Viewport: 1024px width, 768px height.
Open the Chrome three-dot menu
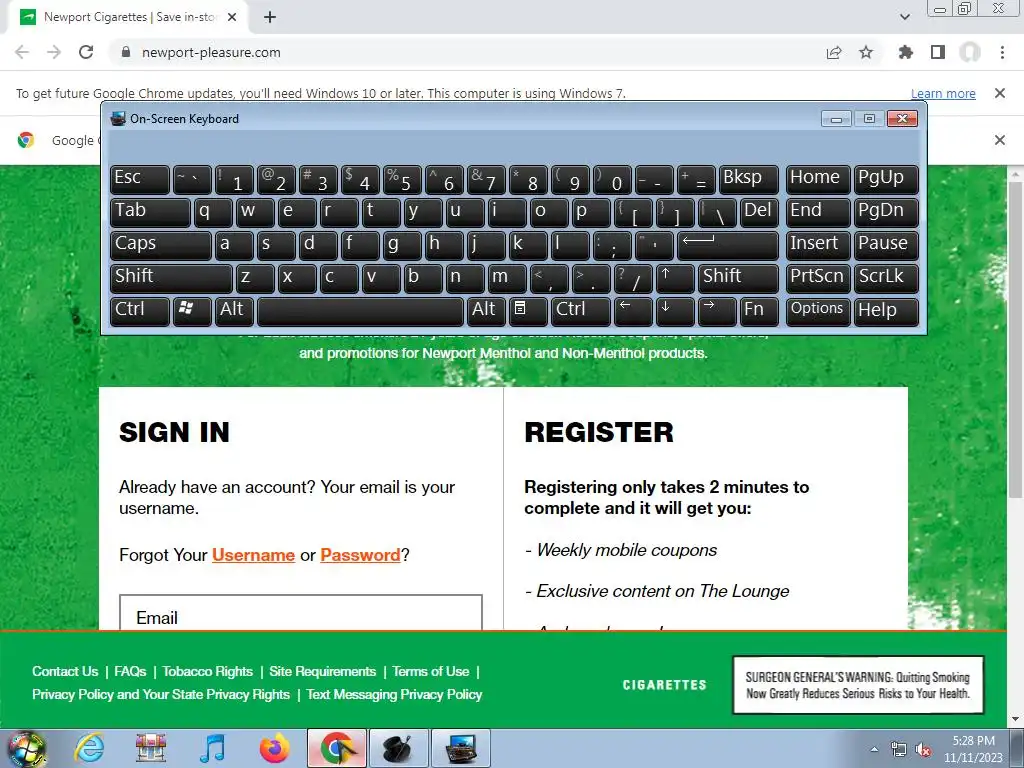tap(1002, 52)
